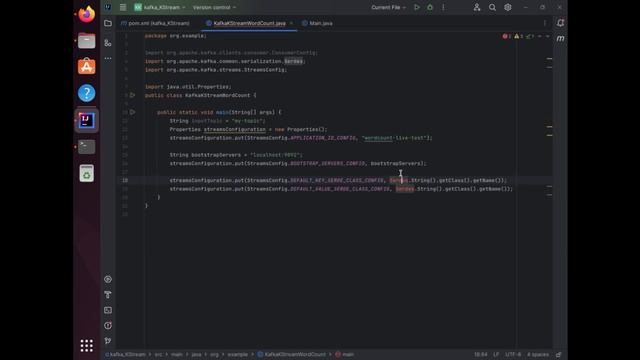Open Help from the Ubuntu dock
The width and height of the screenshot is (640, 360).
tap(87, 93)
